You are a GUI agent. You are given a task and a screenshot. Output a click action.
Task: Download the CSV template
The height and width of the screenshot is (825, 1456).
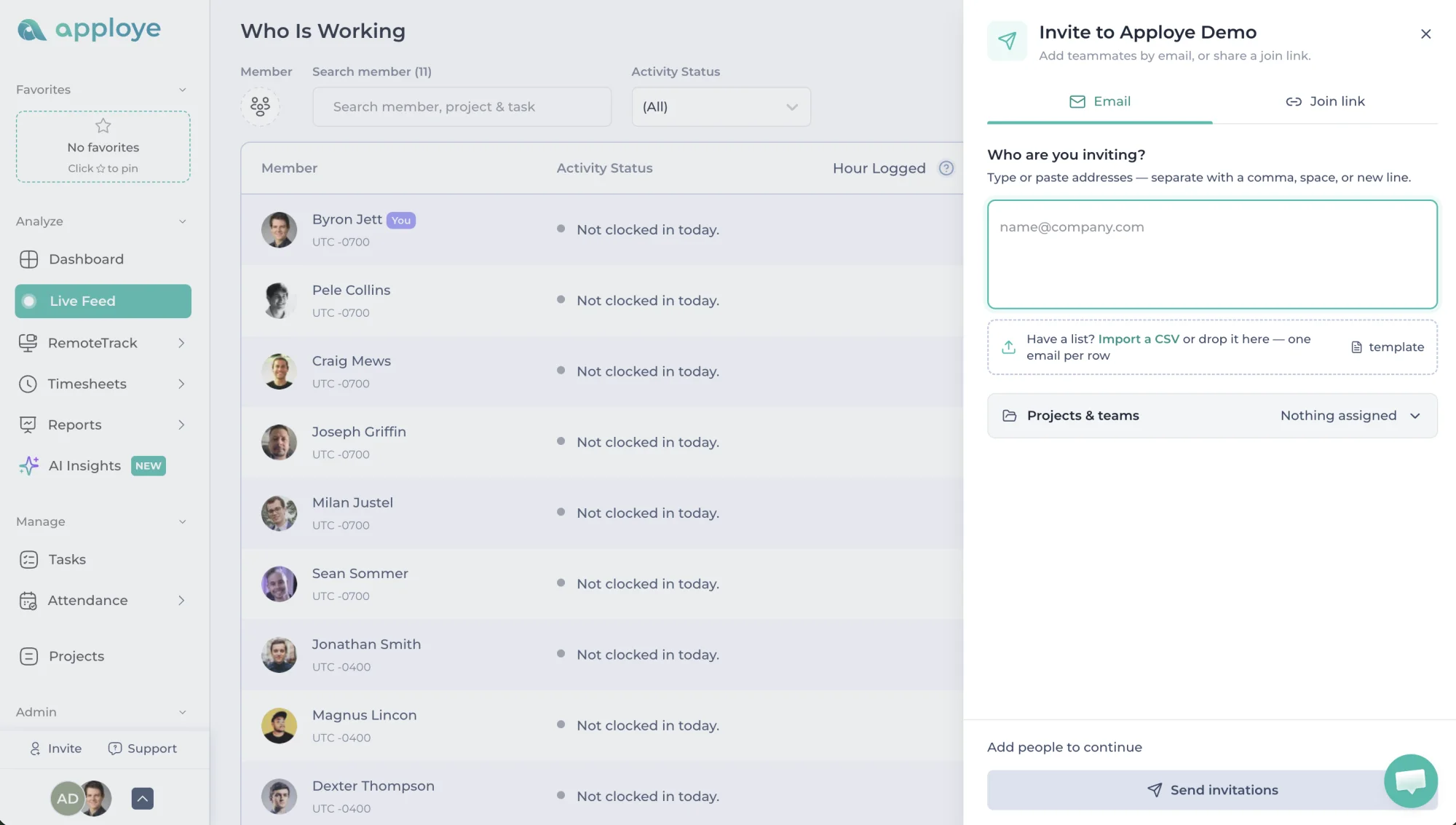(1387, 347)
